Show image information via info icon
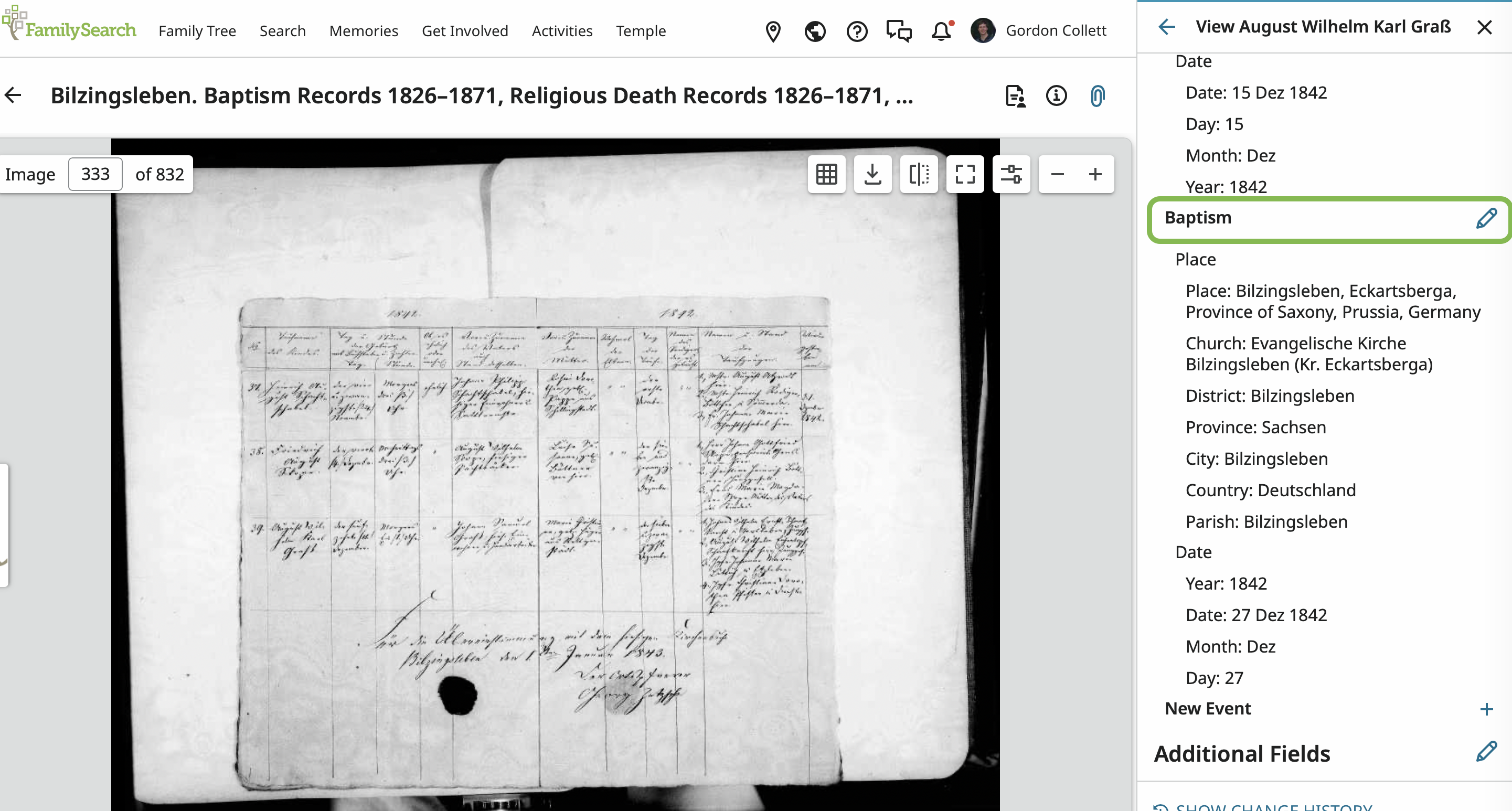The width and height of the screenshot is (1512, 811). tap(1056, 95)
